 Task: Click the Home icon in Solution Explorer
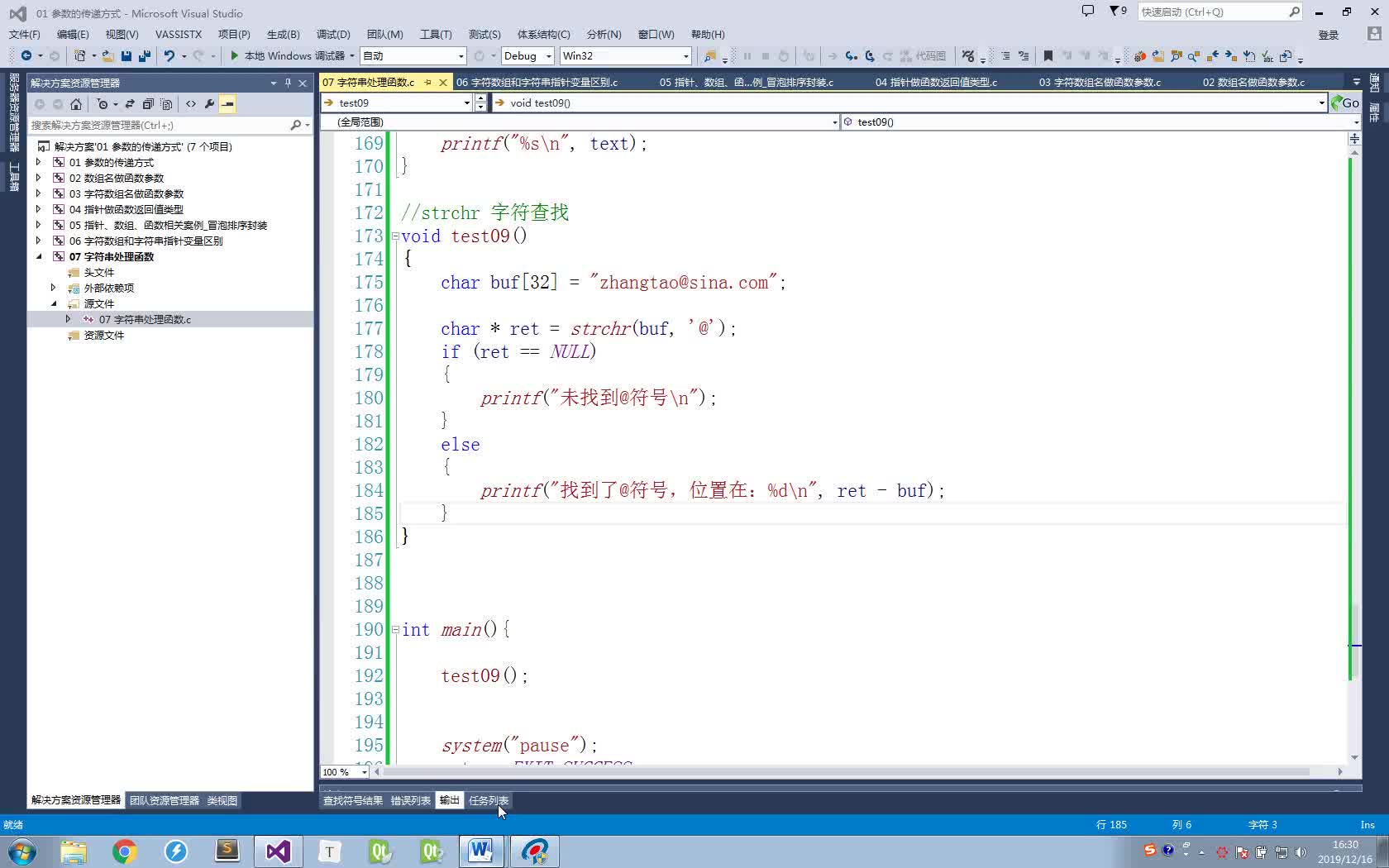[x=76, y=104]
